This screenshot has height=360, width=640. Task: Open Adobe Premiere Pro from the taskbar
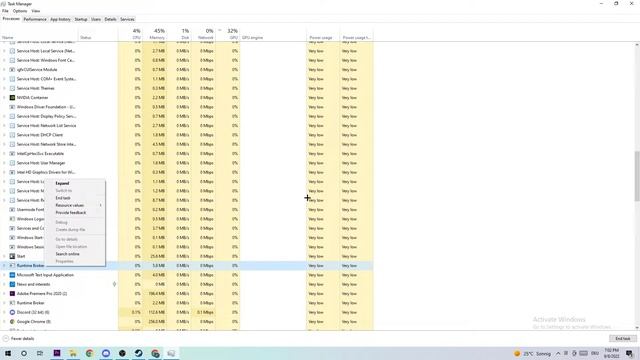(x=57, y=353)
